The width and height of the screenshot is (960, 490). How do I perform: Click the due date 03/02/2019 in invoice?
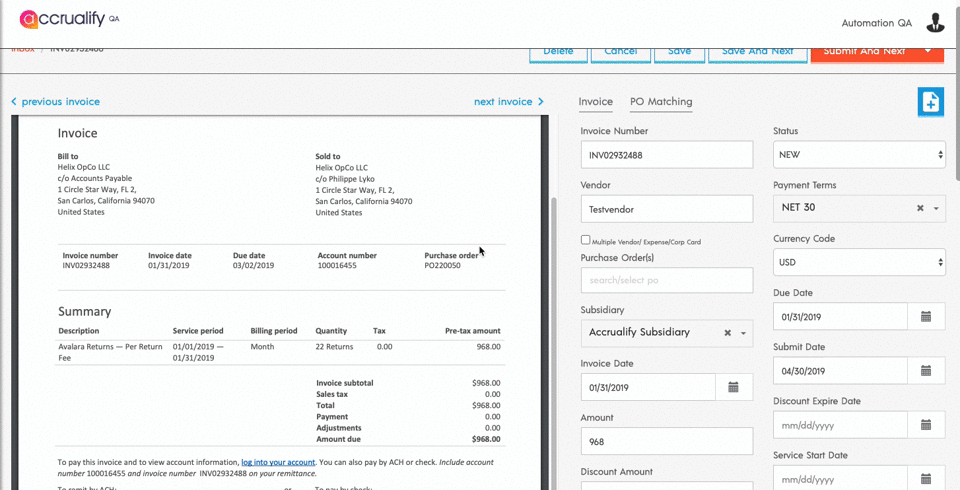click(253, 266)
